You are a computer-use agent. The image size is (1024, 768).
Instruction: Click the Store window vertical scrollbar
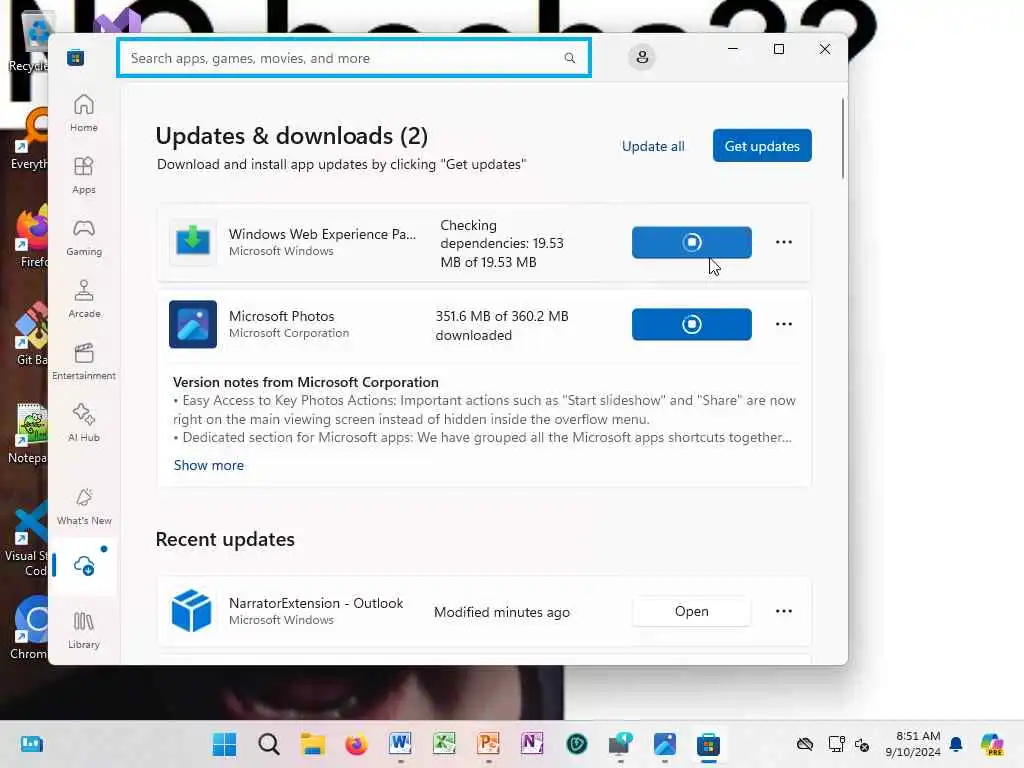tap(842, 138)
